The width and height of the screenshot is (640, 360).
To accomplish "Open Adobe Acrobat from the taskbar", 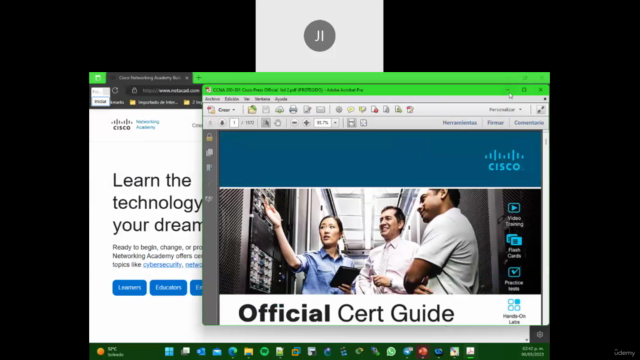I will 470,351.
